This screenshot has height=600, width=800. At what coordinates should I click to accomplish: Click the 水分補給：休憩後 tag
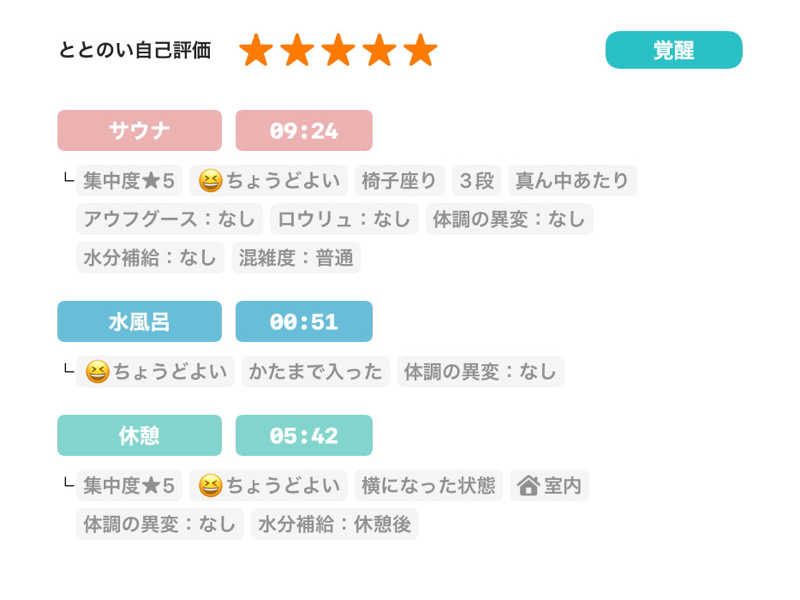coord(334,524)
